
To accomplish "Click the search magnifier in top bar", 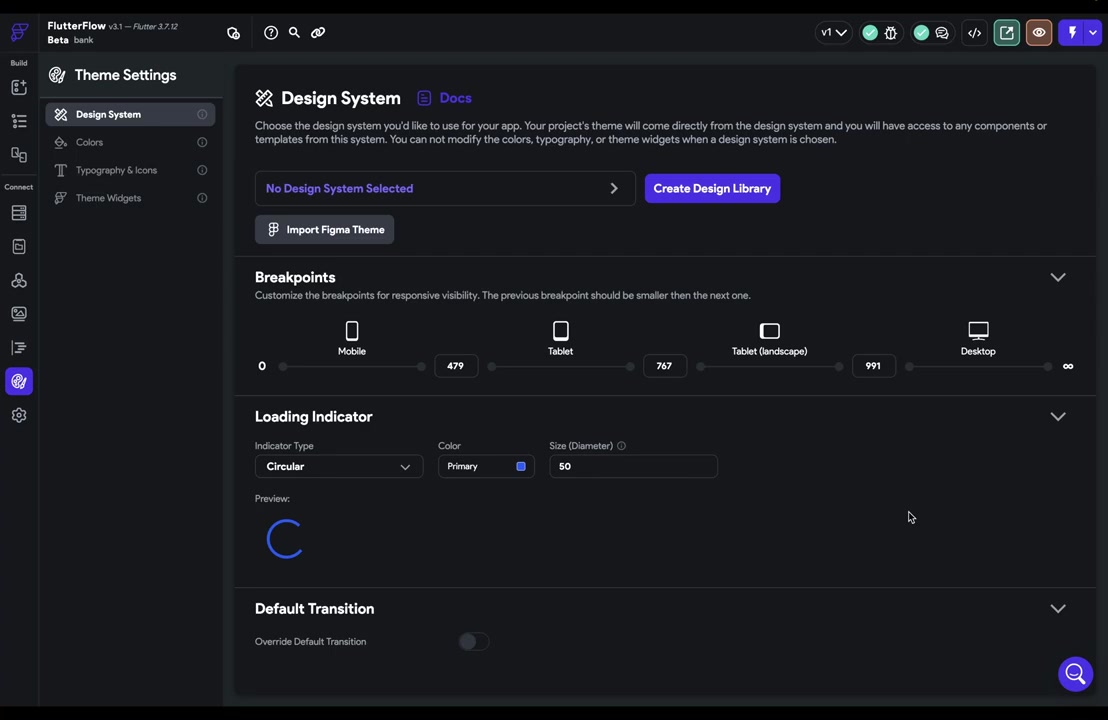I will point(294,33).
